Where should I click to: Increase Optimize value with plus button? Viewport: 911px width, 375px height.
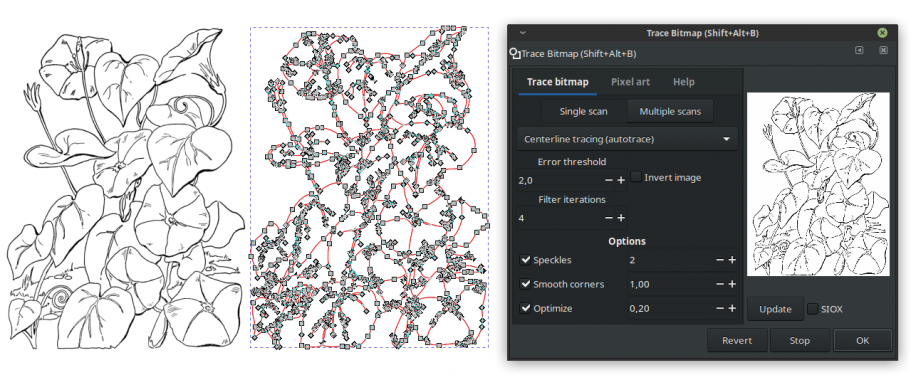pyautogui.click(x=732, y=309)
